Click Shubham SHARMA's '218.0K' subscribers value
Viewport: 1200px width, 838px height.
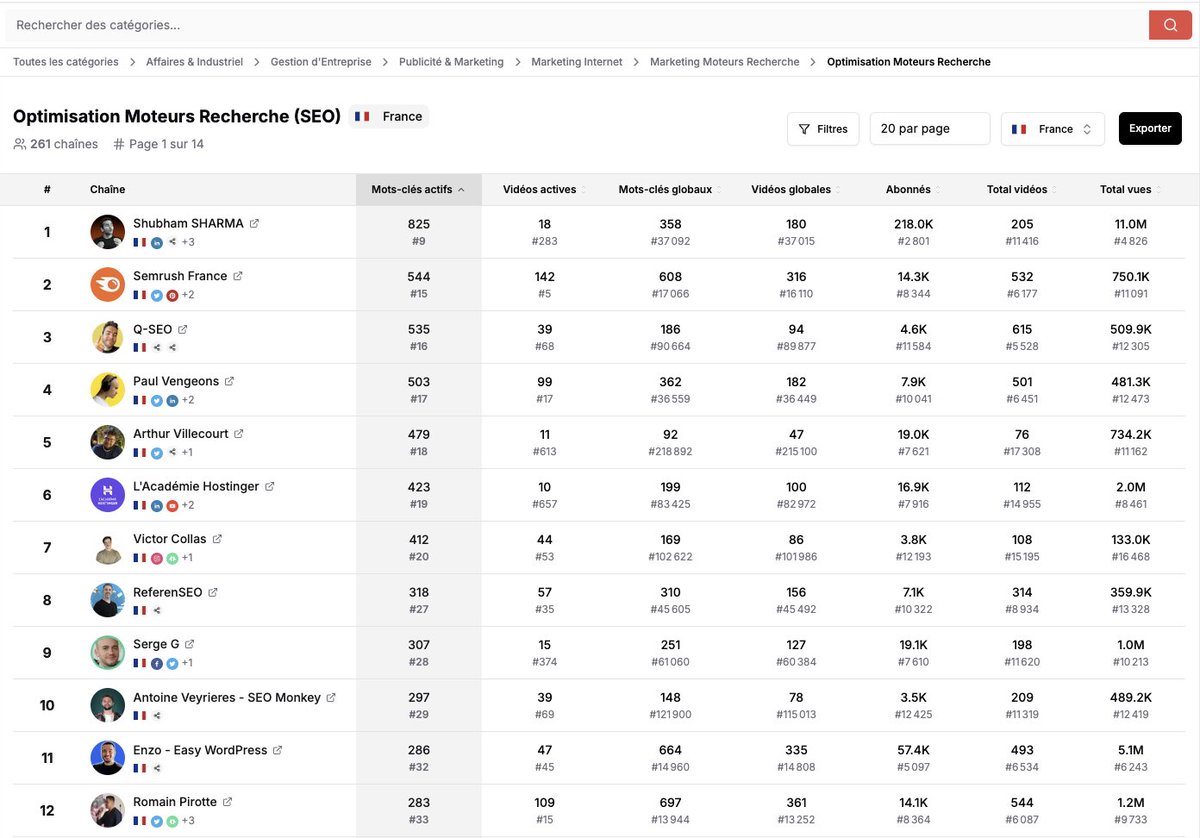pos(913,224)
